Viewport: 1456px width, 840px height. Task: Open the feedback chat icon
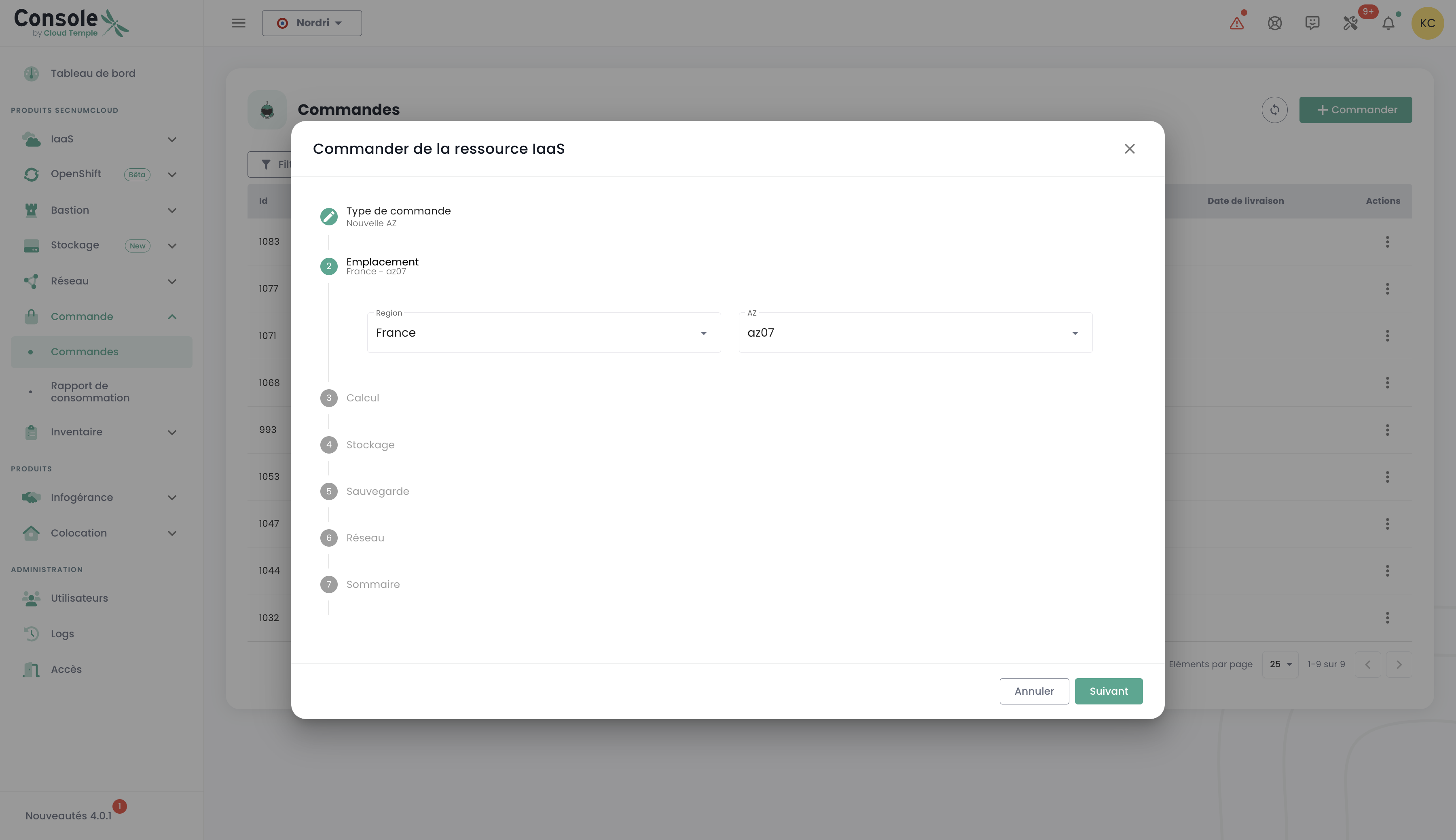click(x=1312, y=23)
